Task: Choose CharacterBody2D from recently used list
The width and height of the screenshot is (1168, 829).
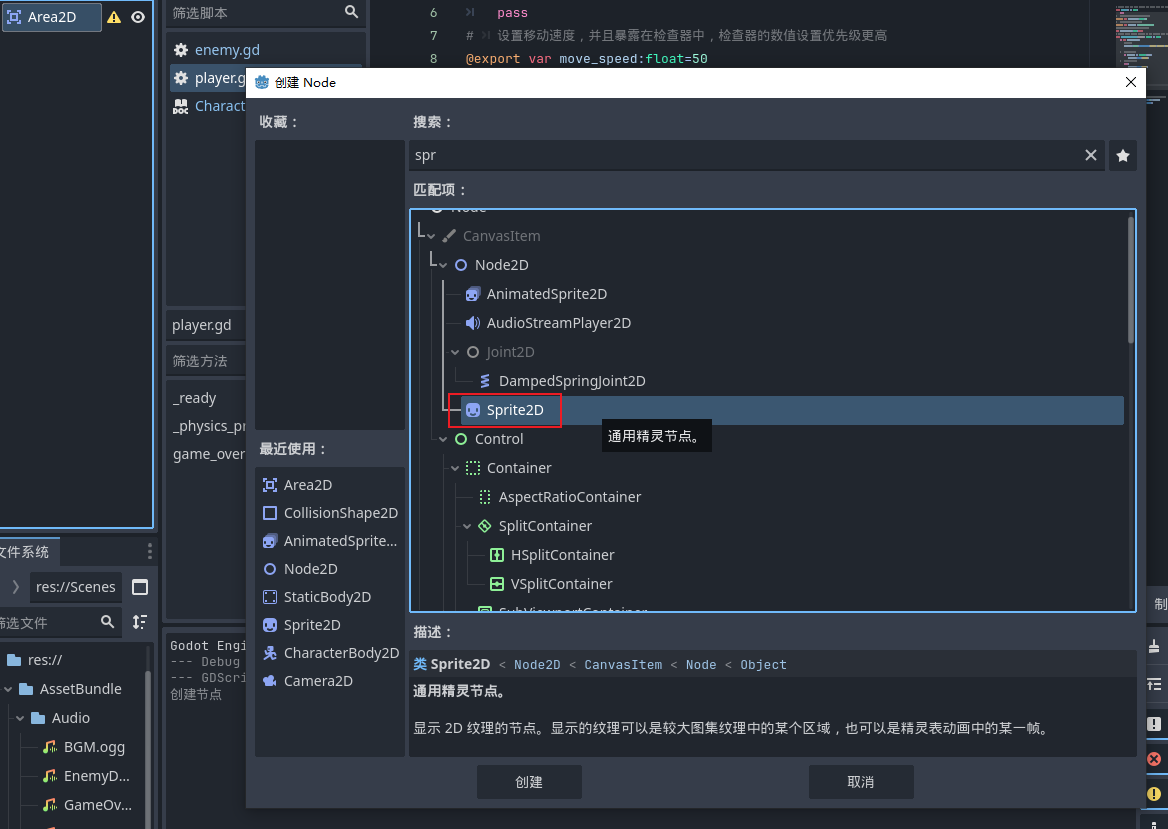Action: (x=341, y=653)
